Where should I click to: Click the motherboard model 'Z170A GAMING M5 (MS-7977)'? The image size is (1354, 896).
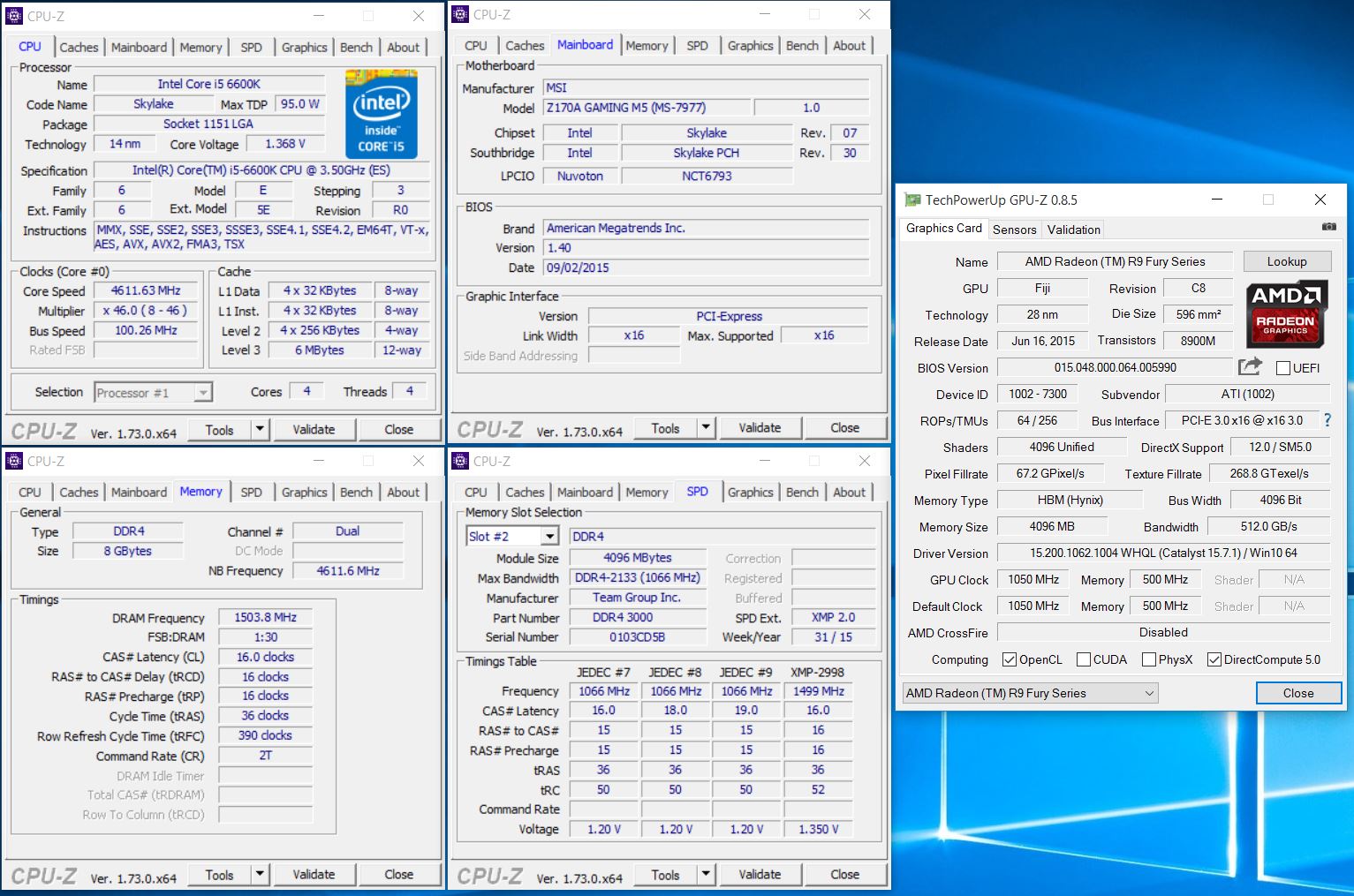point(647,108)
